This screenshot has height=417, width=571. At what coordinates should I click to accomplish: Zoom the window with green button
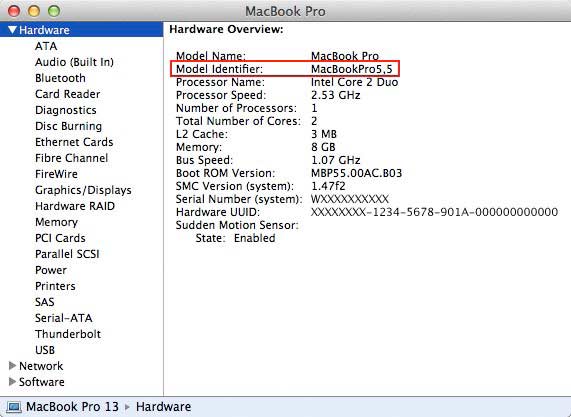click(x=54, y=11)
